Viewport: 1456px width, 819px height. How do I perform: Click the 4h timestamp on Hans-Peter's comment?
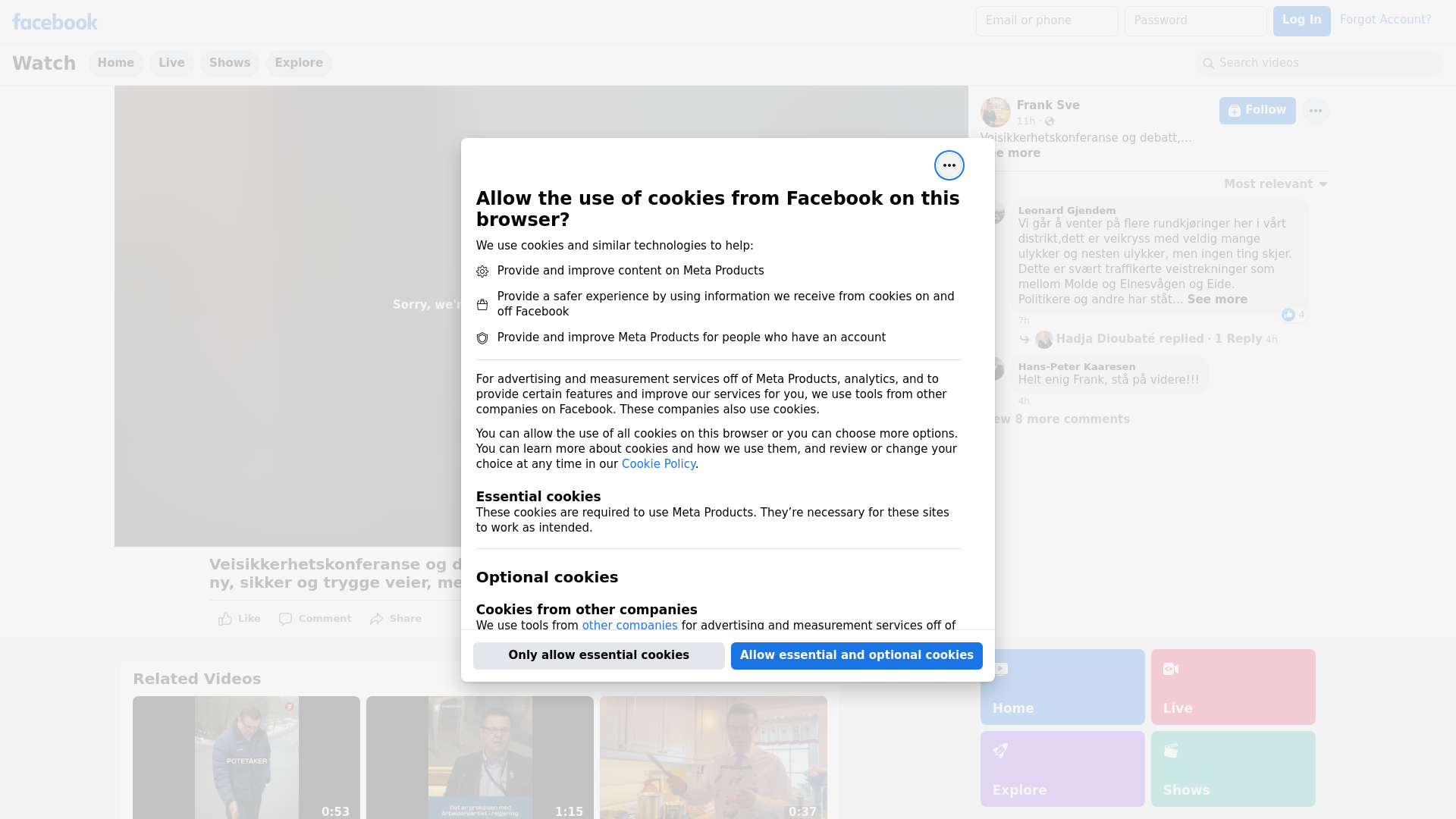coord(1024,401)
